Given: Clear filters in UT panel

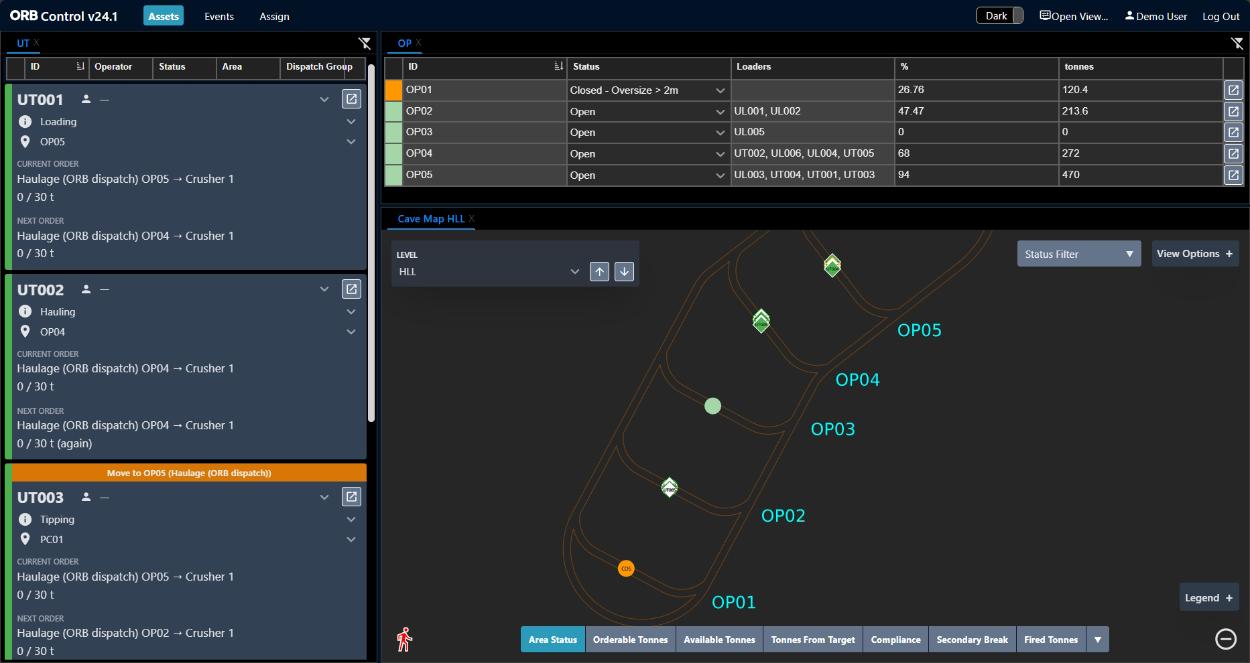Looking at the screenshot, I should (365, 44).
